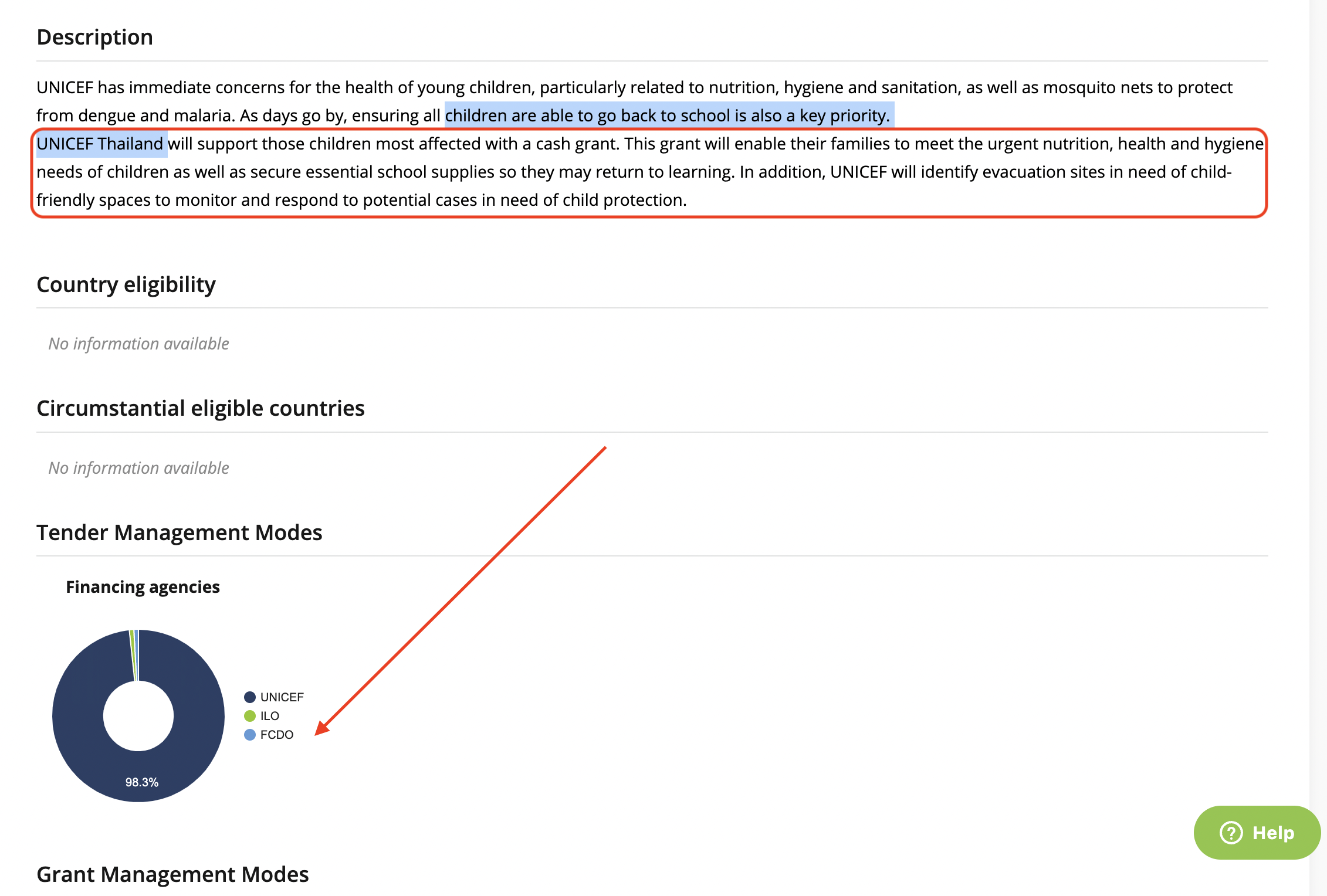Screen dimensions: 1327x896
Task: Click the Country eligibility heading
Action: click(126, 284)
